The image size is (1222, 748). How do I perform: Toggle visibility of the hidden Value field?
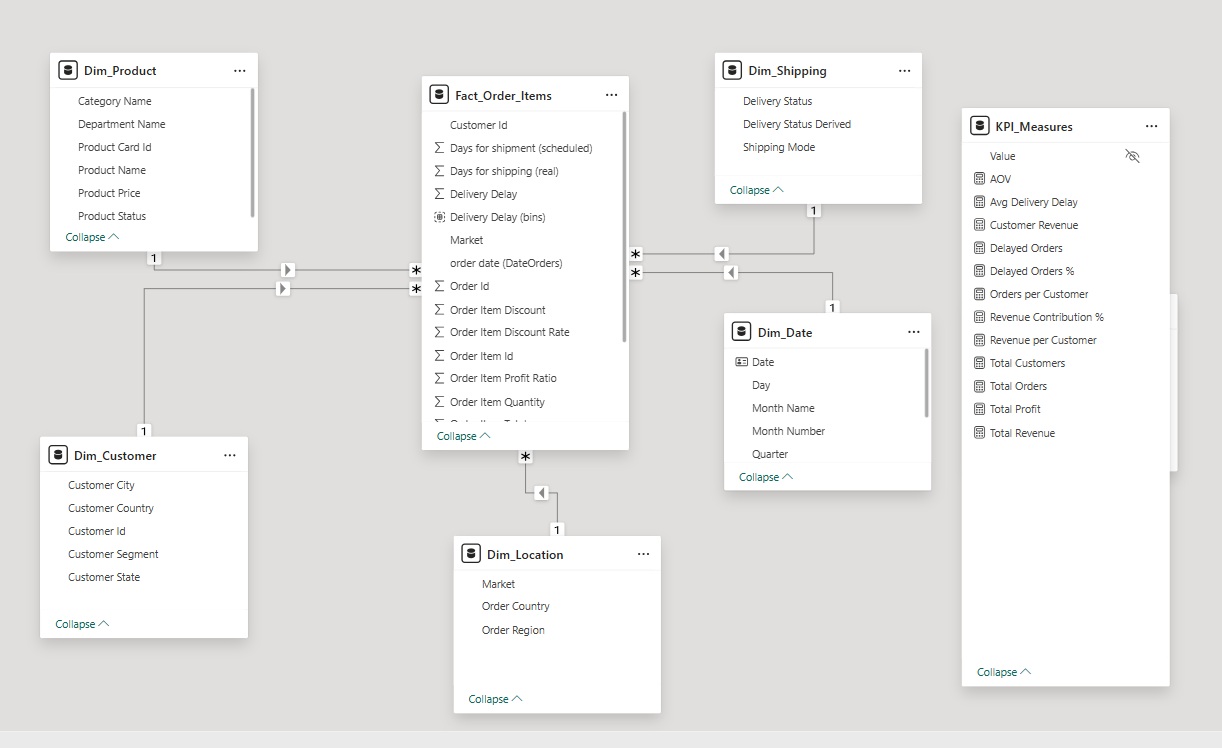click(1132, 156)
